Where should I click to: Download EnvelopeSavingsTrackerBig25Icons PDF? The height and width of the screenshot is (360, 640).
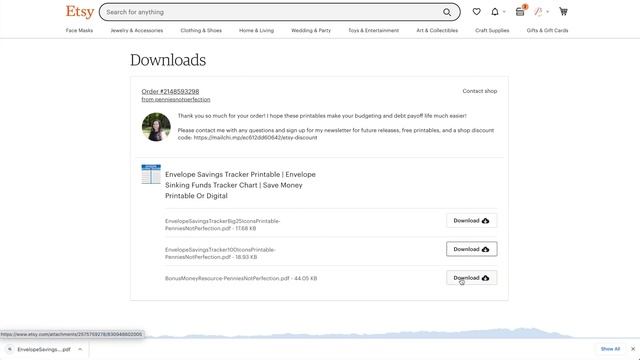click(x=471, y=221)
